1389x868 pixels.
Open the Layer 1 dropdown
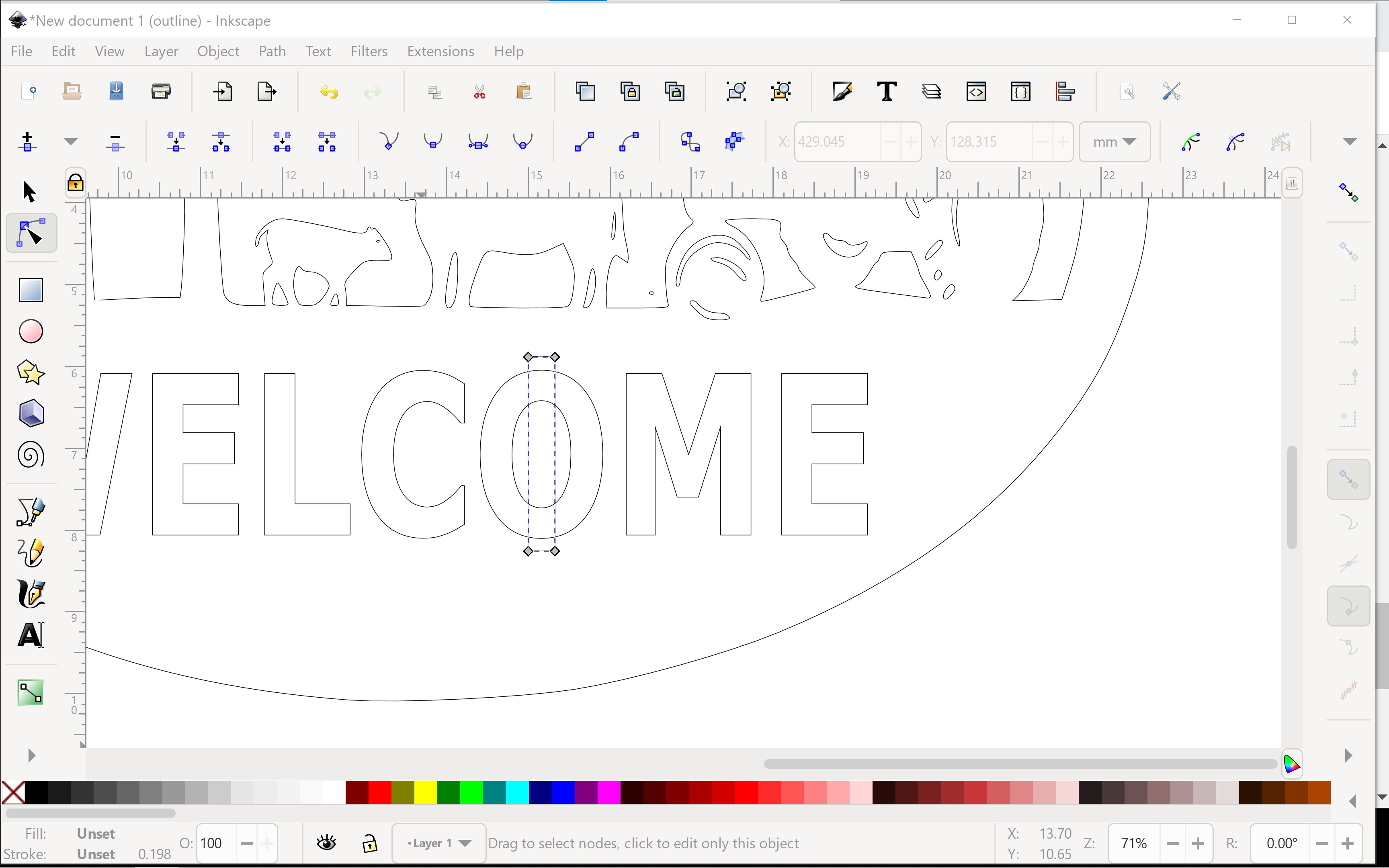click(x=439, y=843)
